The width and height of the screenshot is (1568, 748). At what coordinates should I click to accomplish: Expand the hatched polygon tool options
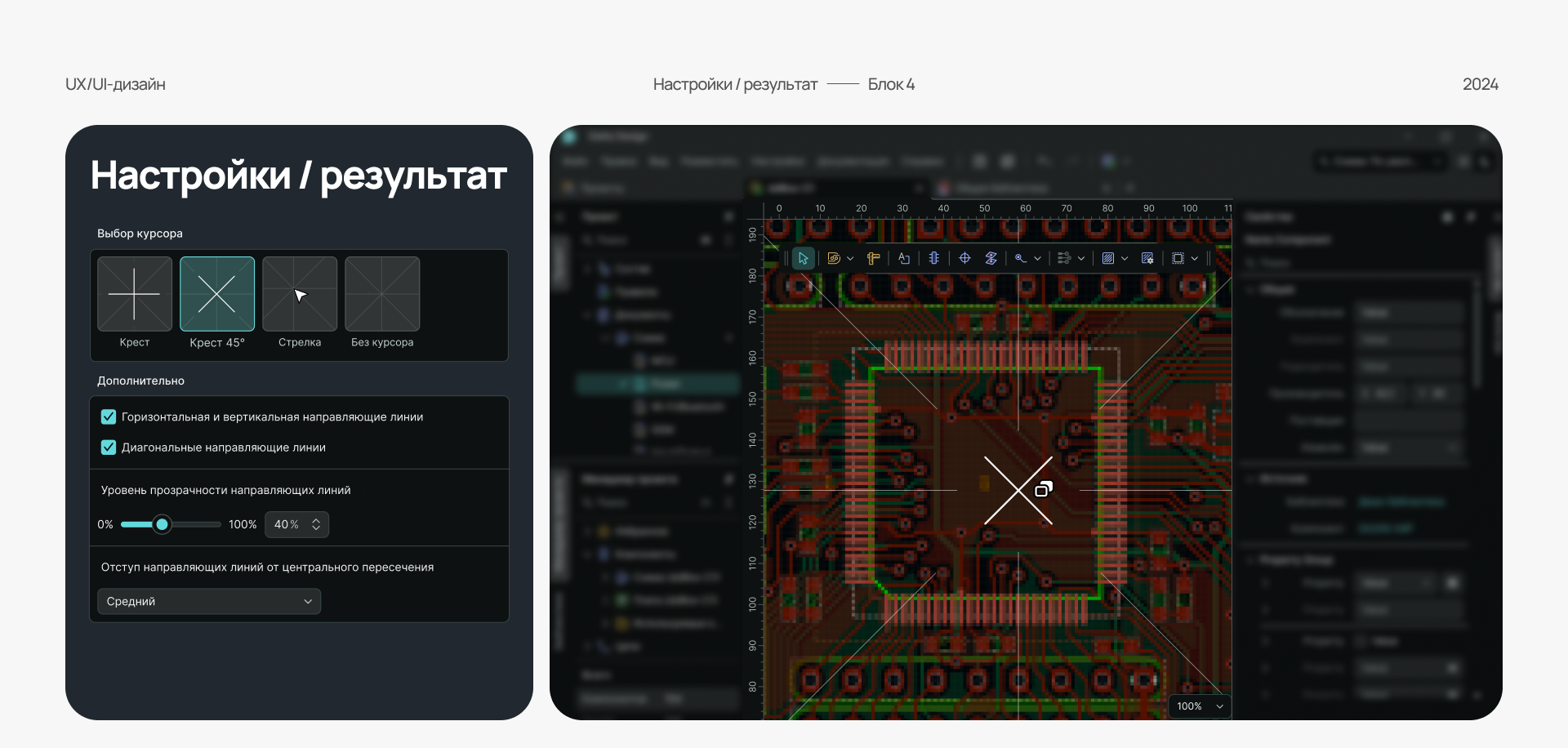[x=1125, y=259]
